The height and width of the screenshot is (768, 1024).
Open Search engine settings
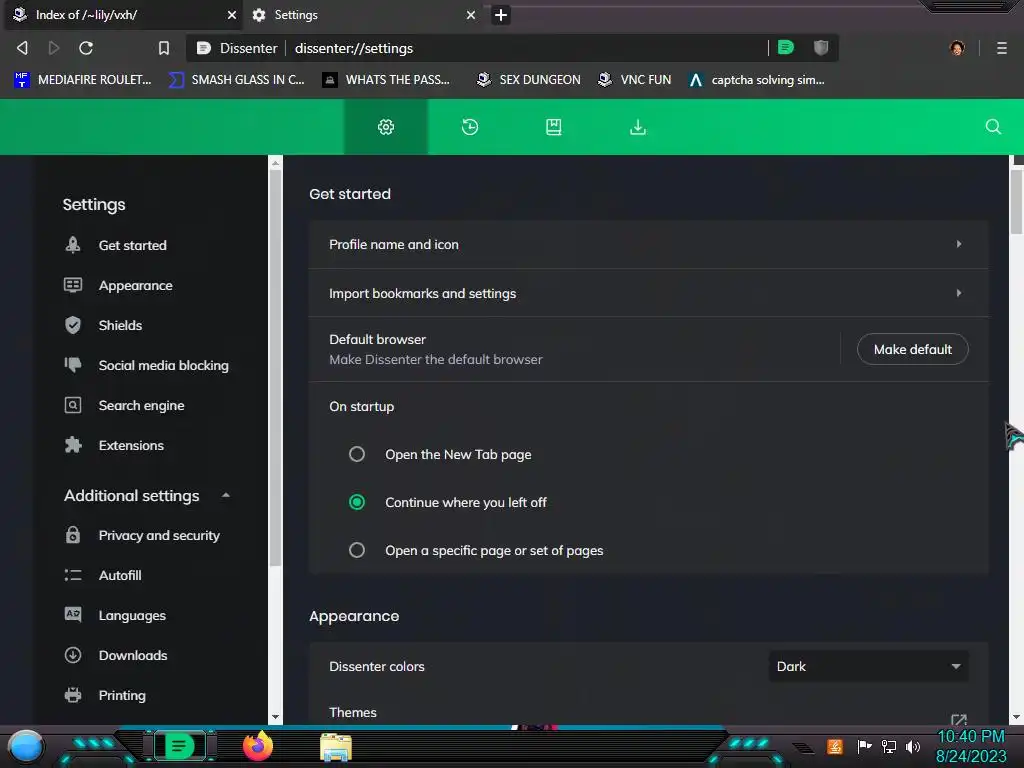pos(141,406)
